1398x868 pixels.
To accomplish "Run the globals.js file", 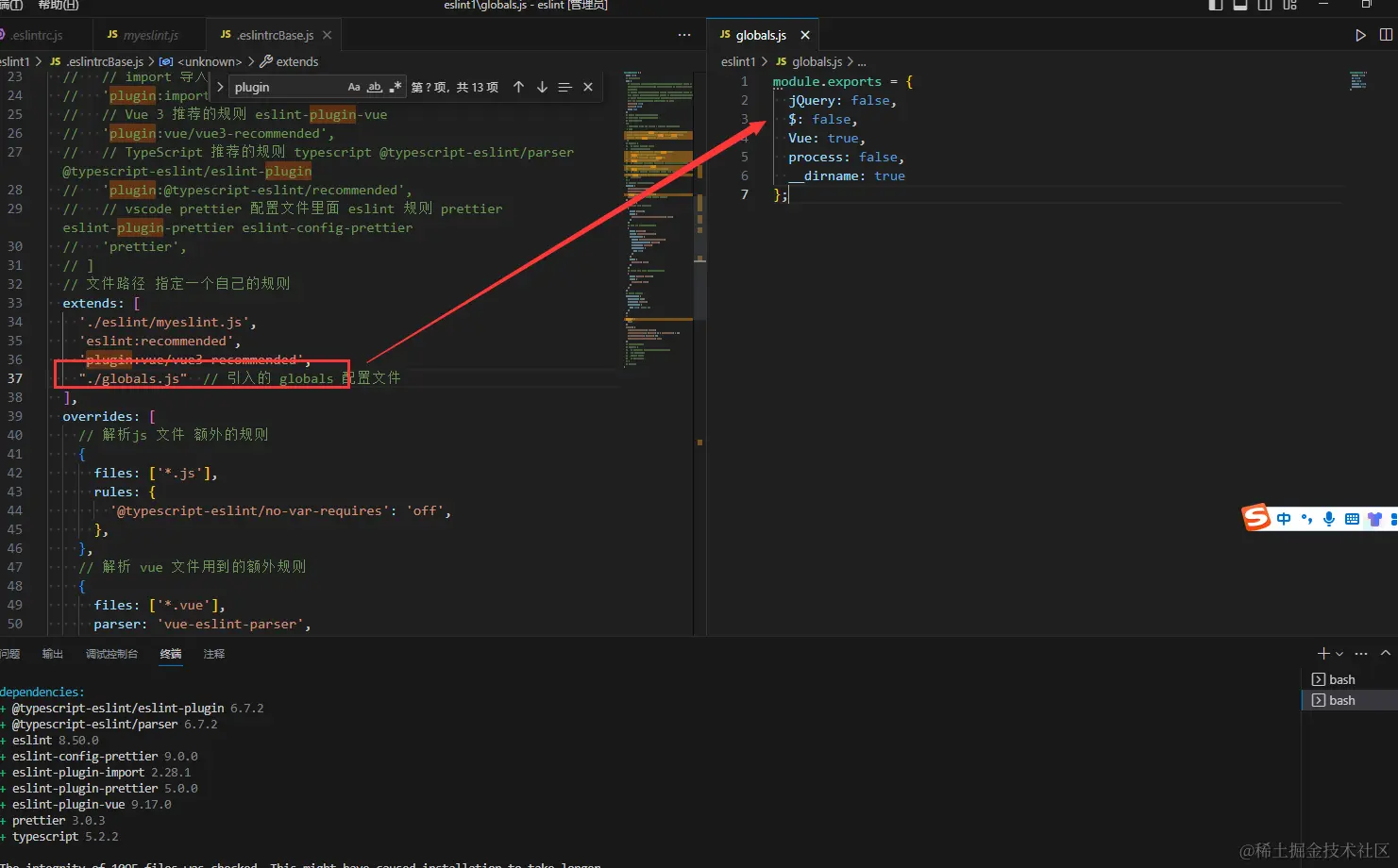I will click(1360, 35).
